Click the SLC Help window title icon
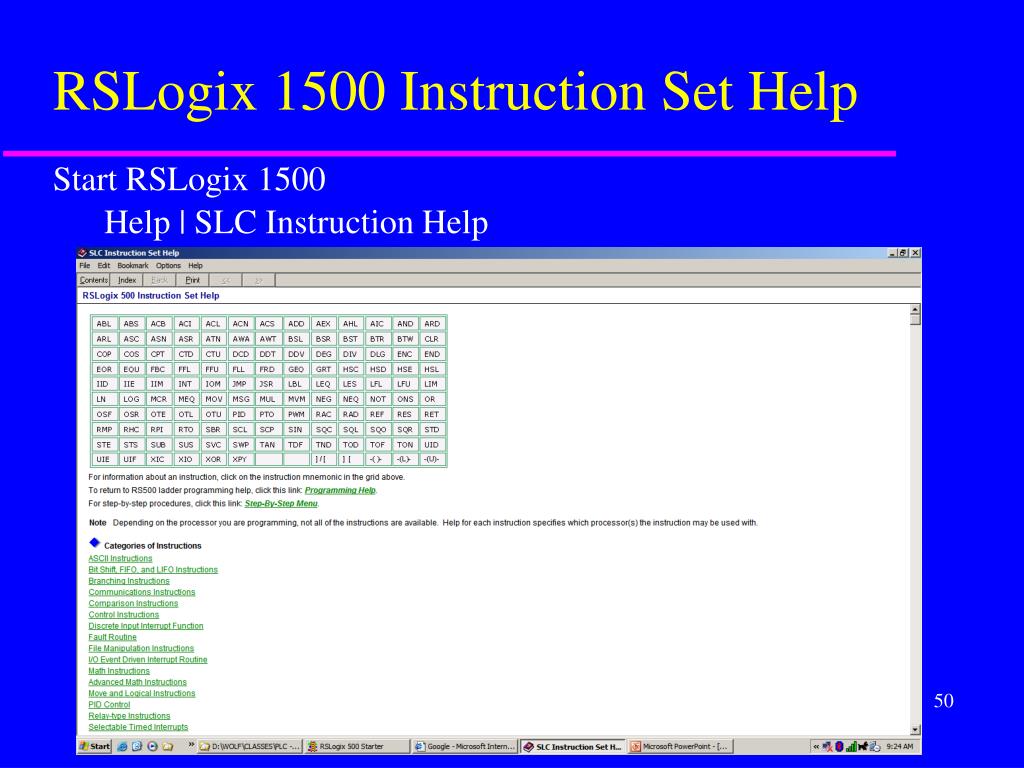The width and height of the screenshot is (1024, 768). coord(82,253)
